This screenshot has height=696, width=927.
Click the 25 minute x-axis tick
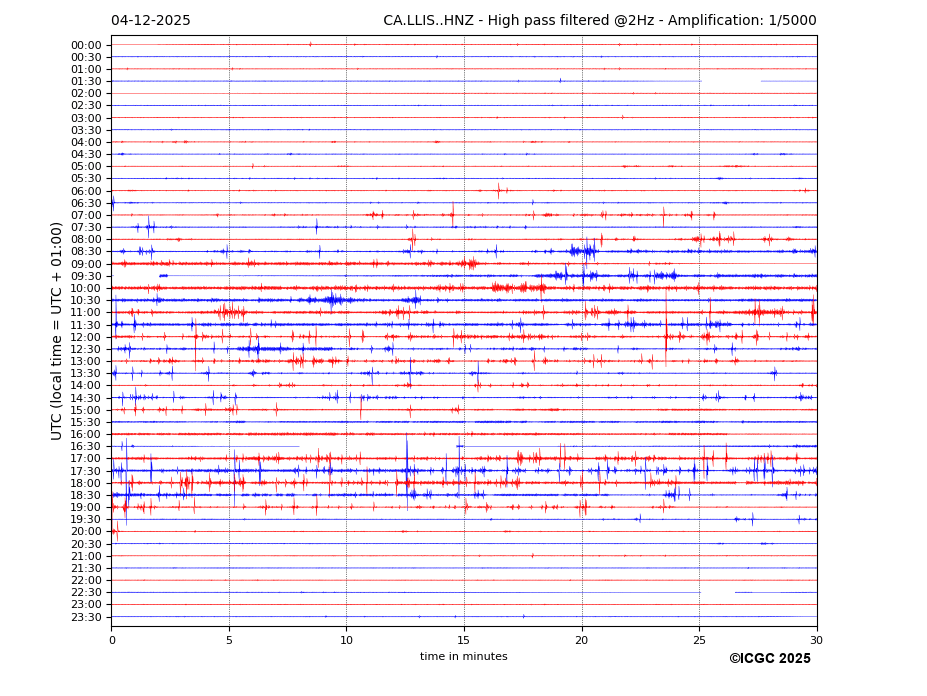[x=699, y=640]
